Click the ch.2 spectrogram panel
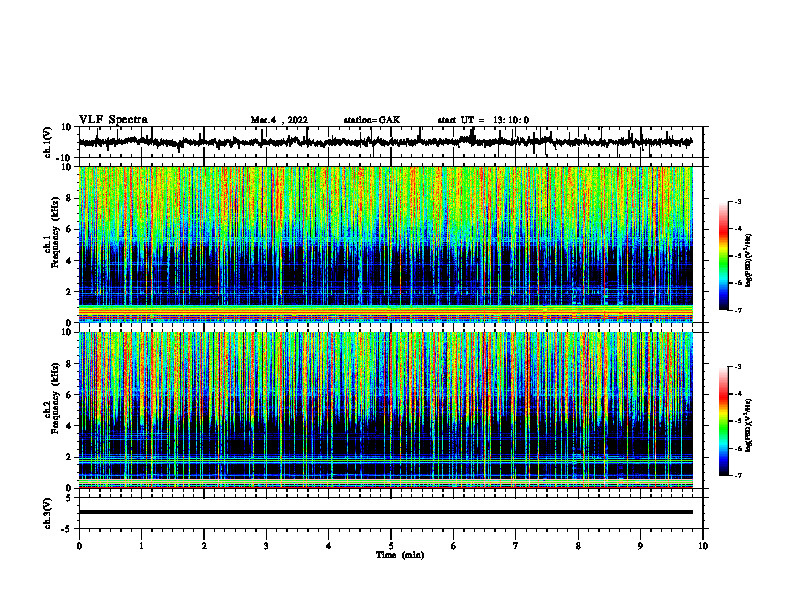The width and height of the screenshot is (792, 612). [x=391, y=410]
